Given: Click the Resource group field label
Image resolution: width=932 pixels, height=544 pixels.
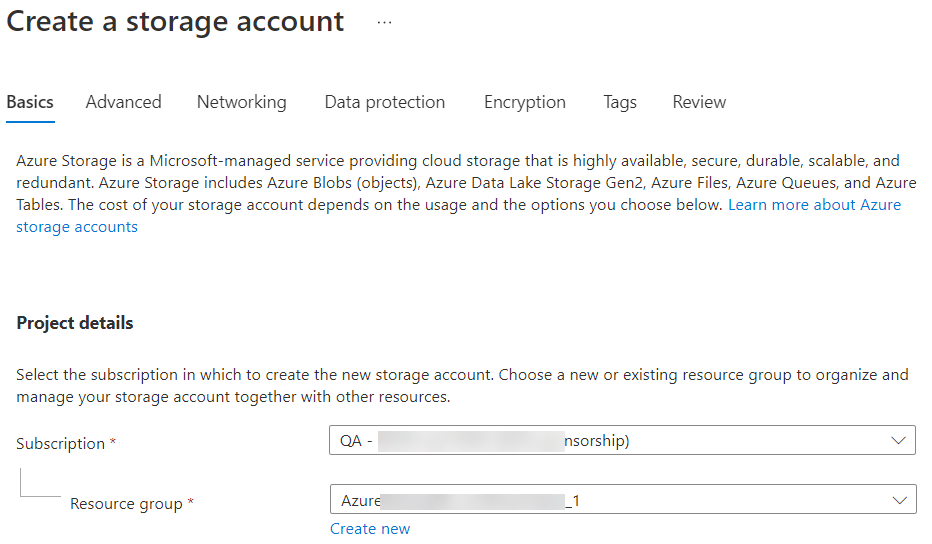Looking at the screenshot, I should pyautogui.click(x=126, y=504).
